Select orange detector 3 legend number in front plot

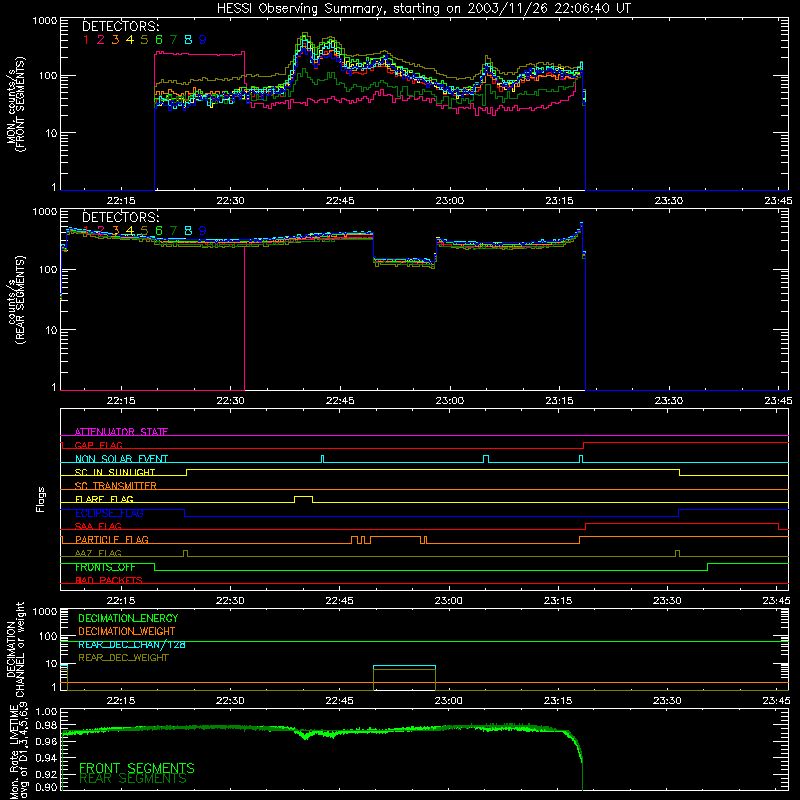(x=115, y=39)
